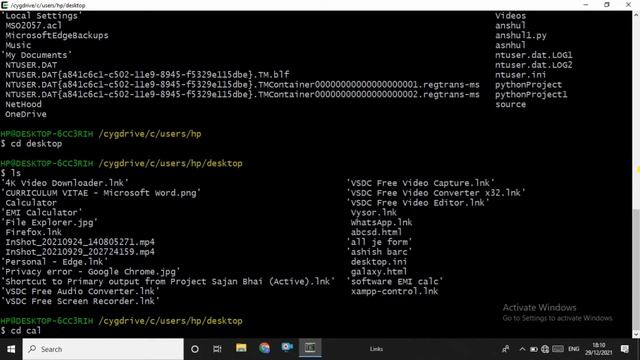
Task: Open Google Chrome from the taskbar
Action: 264,348
